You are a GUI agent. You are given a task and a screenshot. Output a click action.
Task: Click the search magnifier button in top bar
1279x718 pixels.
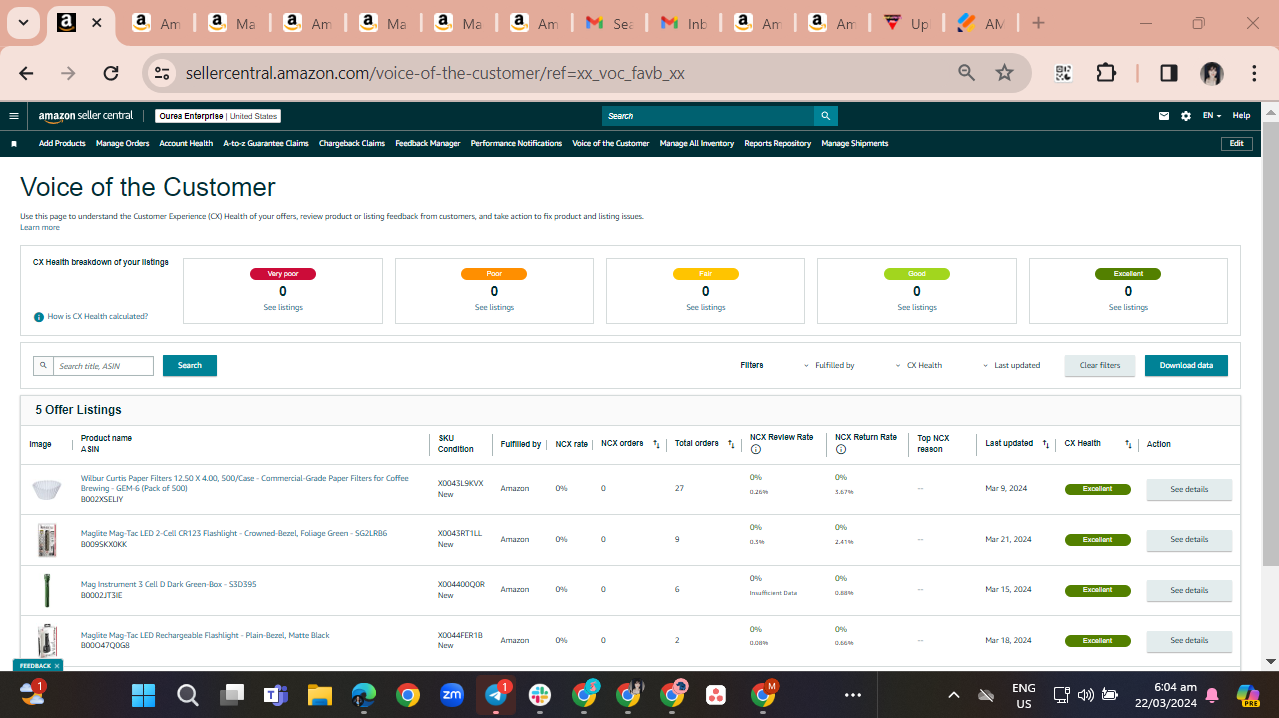click(825, 116)
